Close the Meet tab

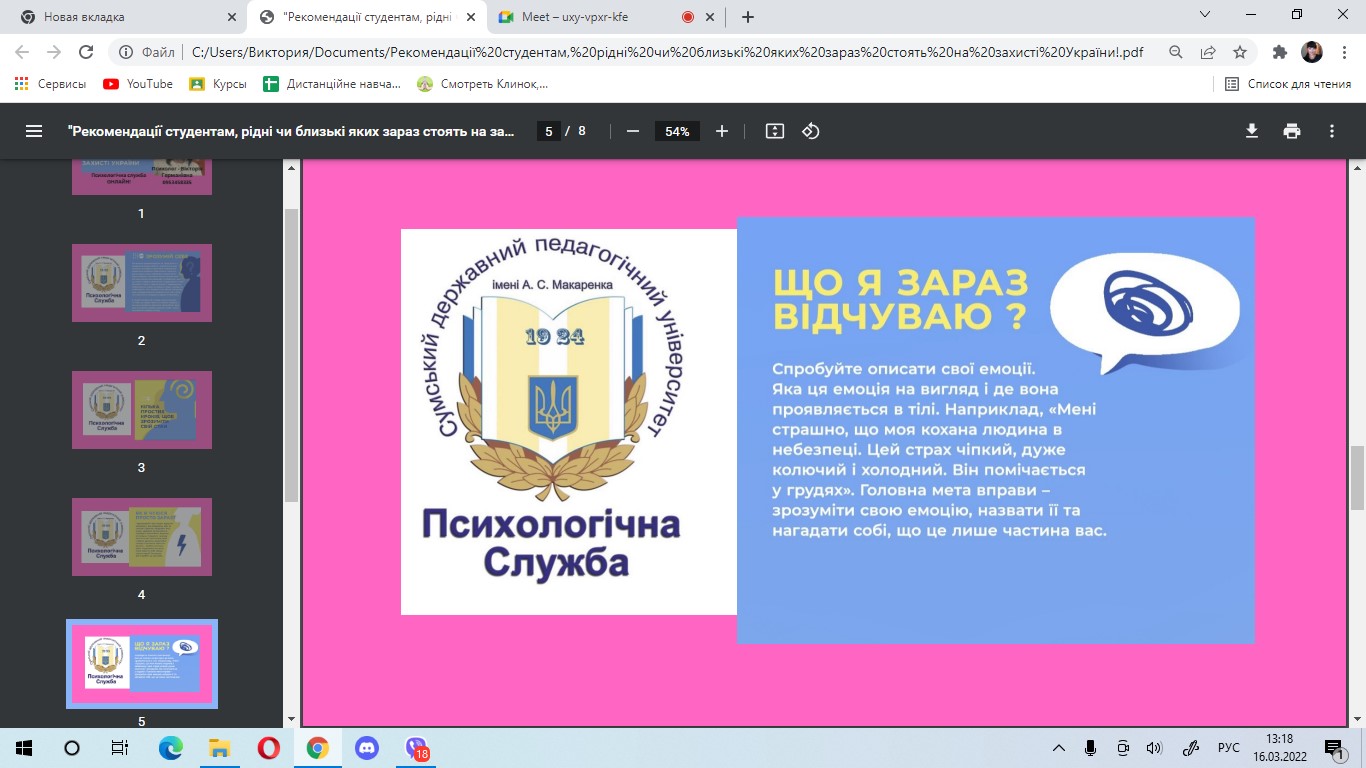(711, 17)
